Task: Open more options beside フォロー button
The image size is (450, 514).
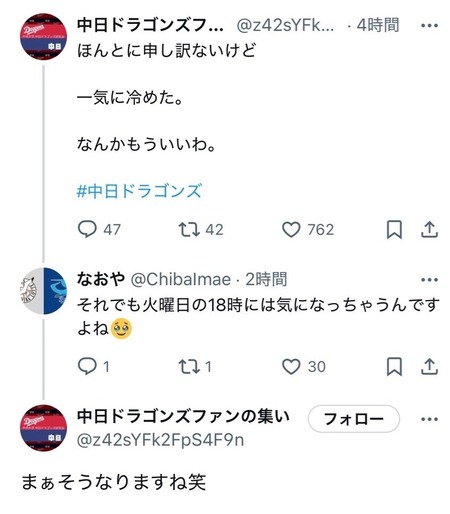Action: coord(429,419)
